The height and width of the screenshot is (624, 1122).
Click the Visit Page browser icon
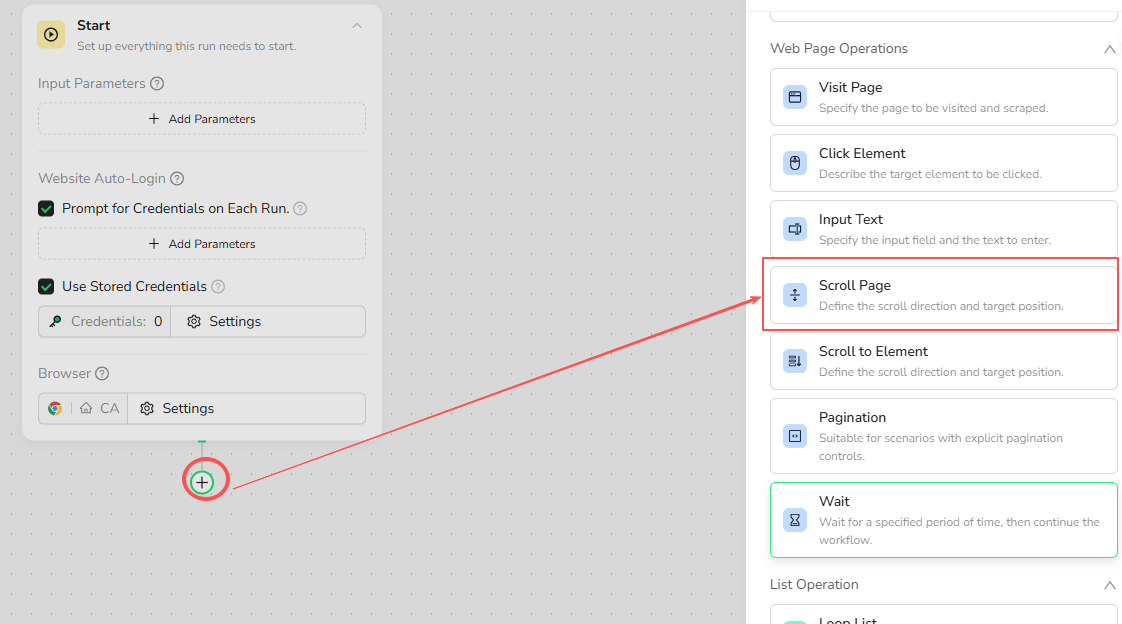pyautogui.click(x=795, y=97)
